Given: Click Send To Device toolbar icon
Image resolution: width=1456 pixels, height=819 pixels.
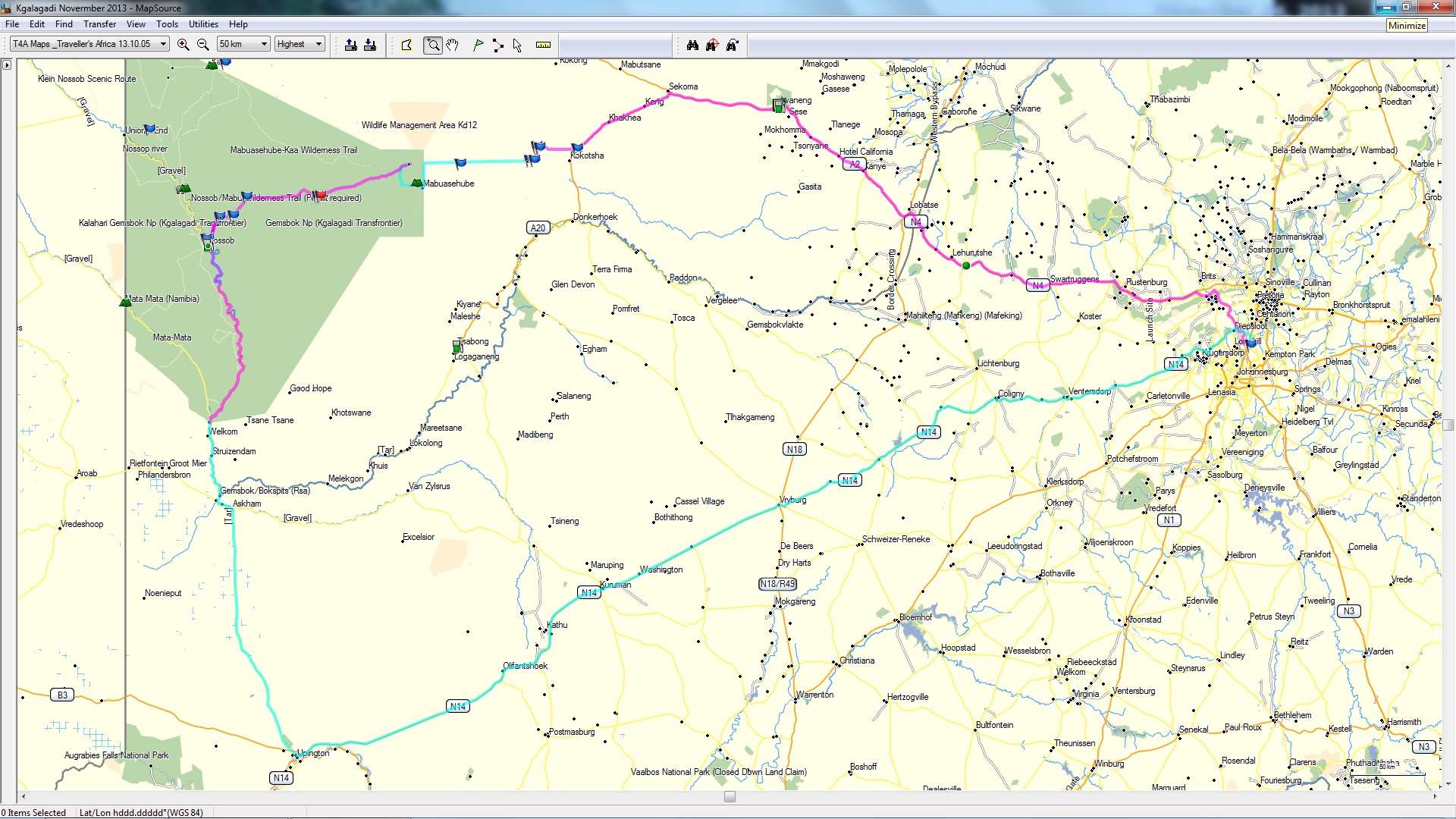Looking at the screenshot, I should pyautogui.click(x=350, y=45).
